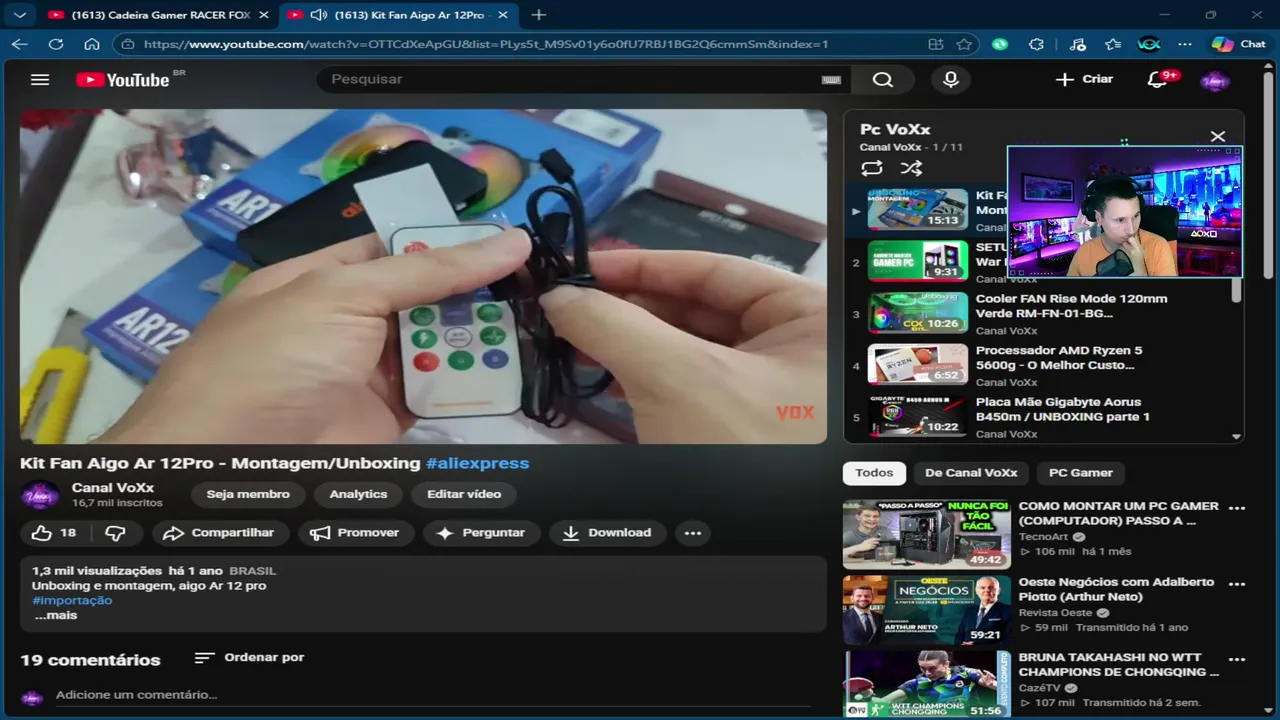This screenshot has width=1280, height=720.
Task: Click the search magnifier button
Action: click(883, 79)
